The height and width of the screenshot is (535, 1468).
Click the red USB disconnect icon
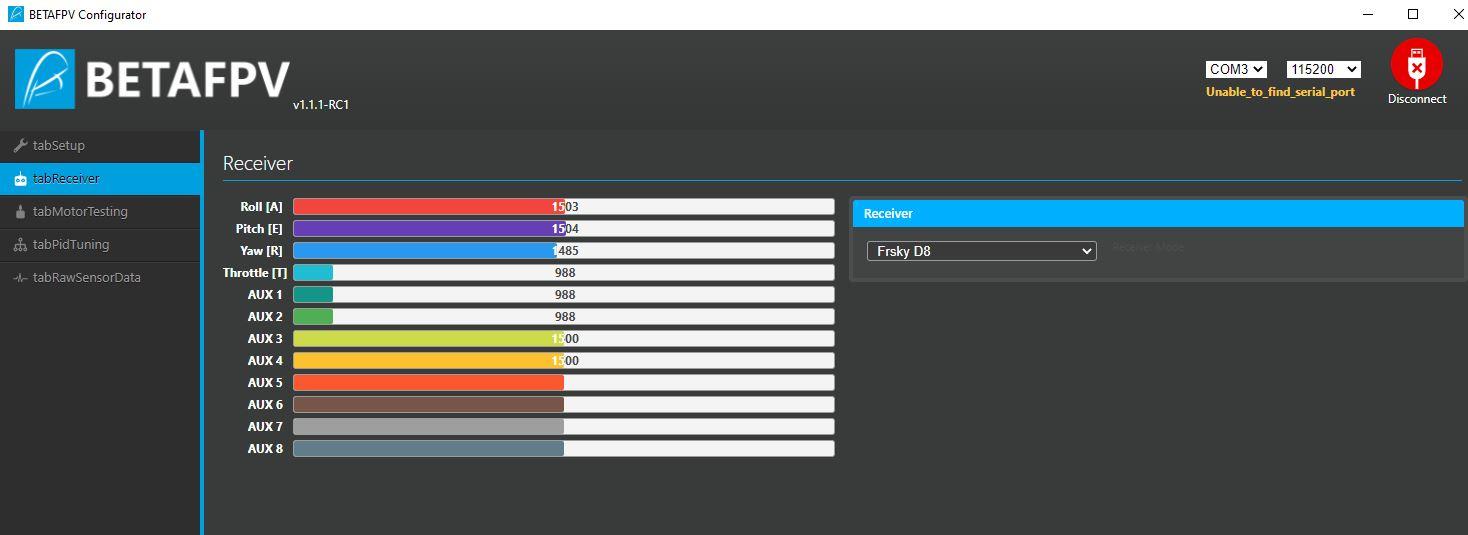click(1416, 65)
